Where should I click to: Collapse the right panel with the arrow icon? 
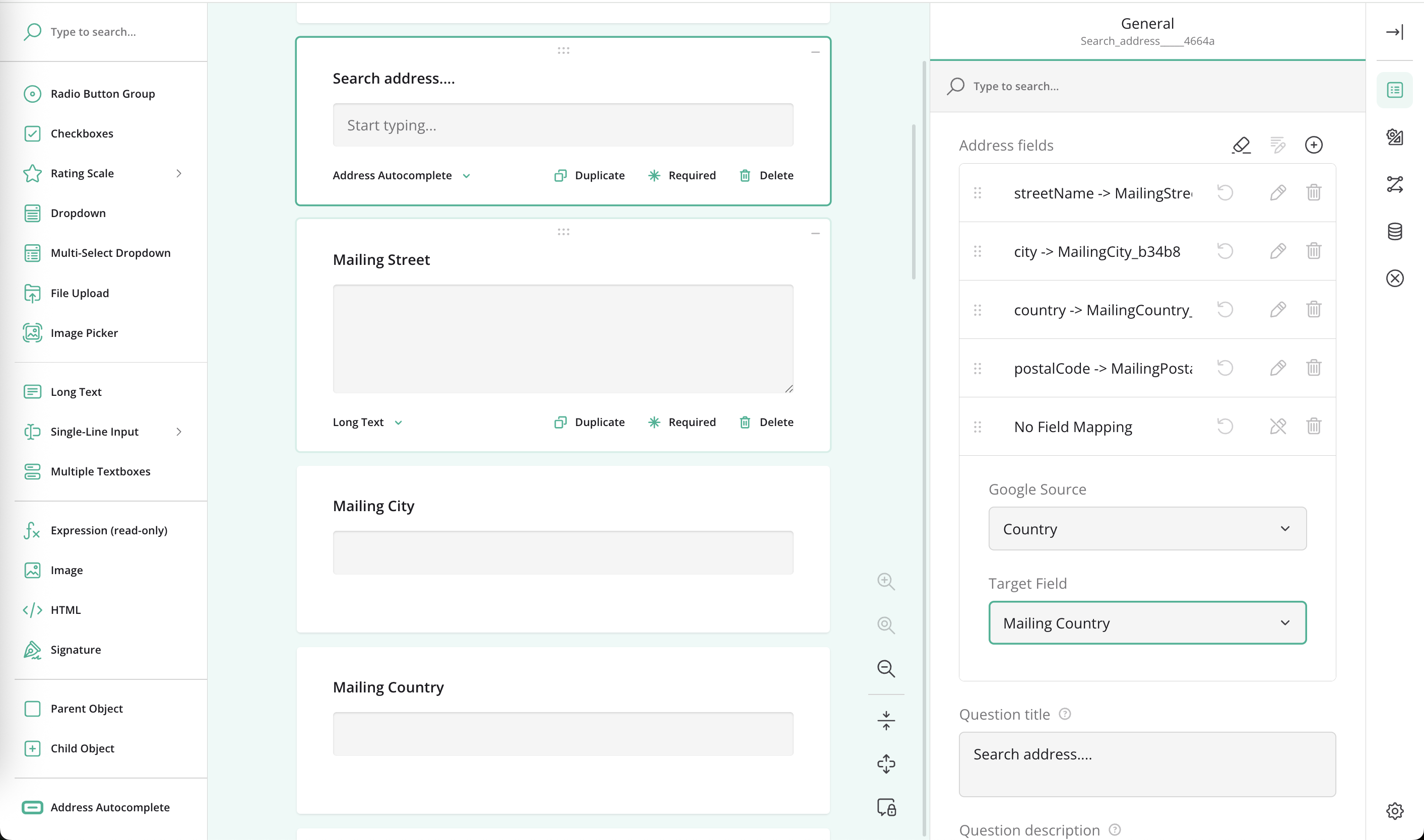1394,32
